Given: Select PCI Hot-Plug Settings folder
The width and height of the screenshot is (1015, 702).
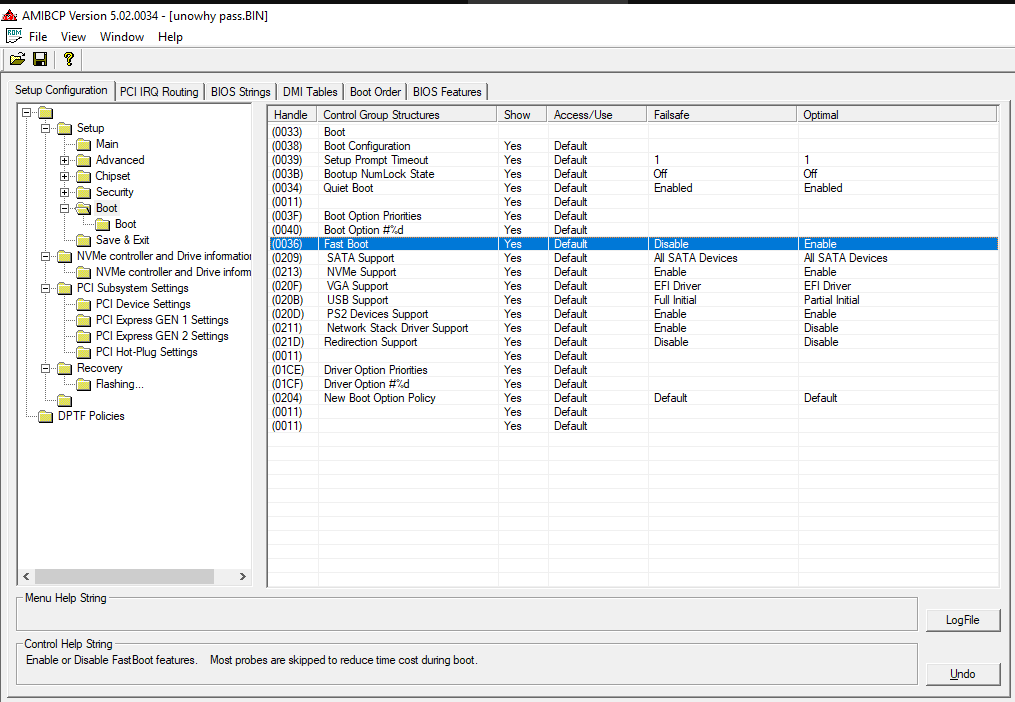Looking at the screenshot, I should (146, 352).
